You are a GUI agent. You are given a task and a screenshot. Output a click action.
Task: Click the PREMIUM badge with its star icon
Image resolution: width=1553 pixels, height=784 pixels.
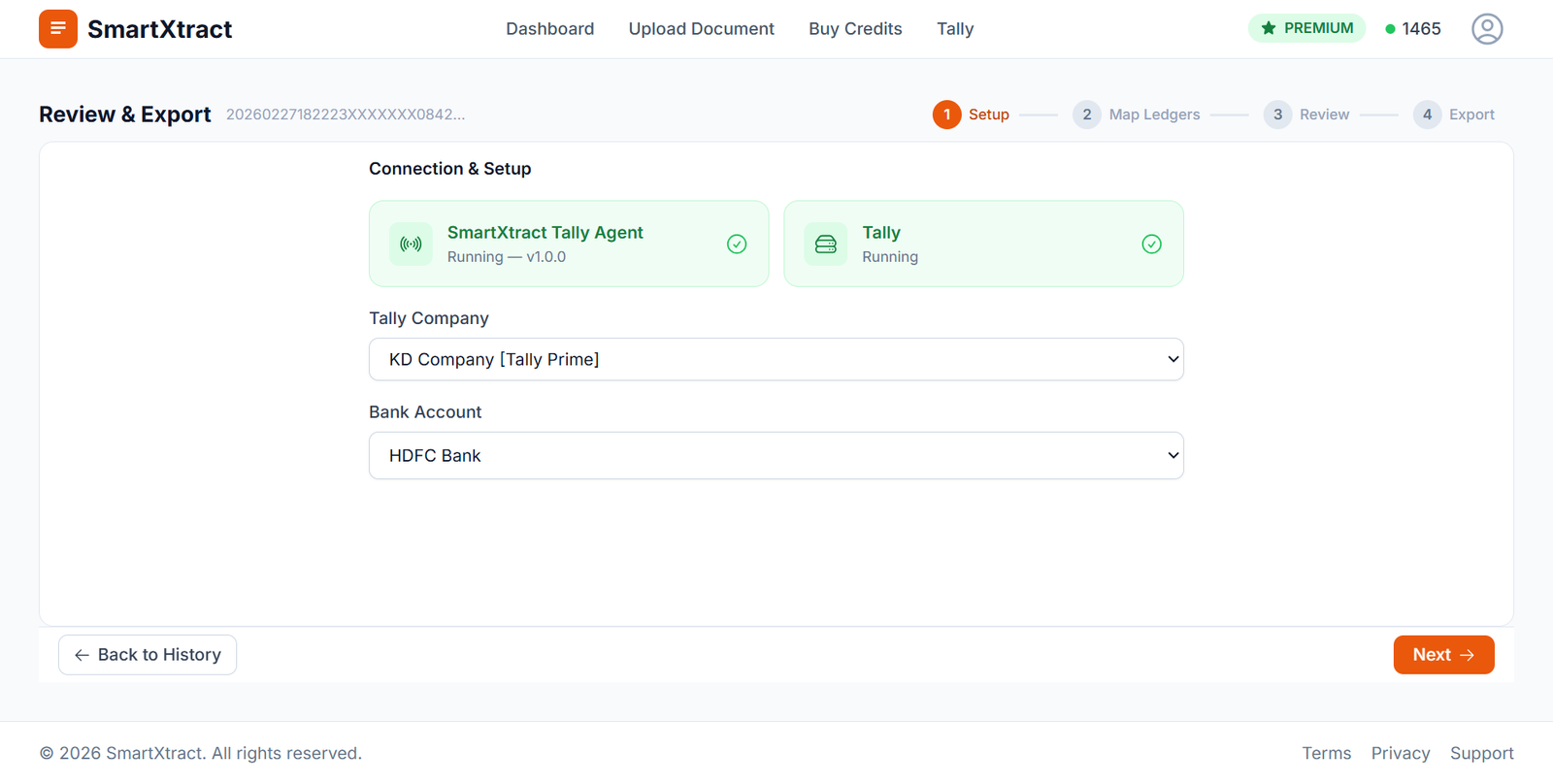1306,28
